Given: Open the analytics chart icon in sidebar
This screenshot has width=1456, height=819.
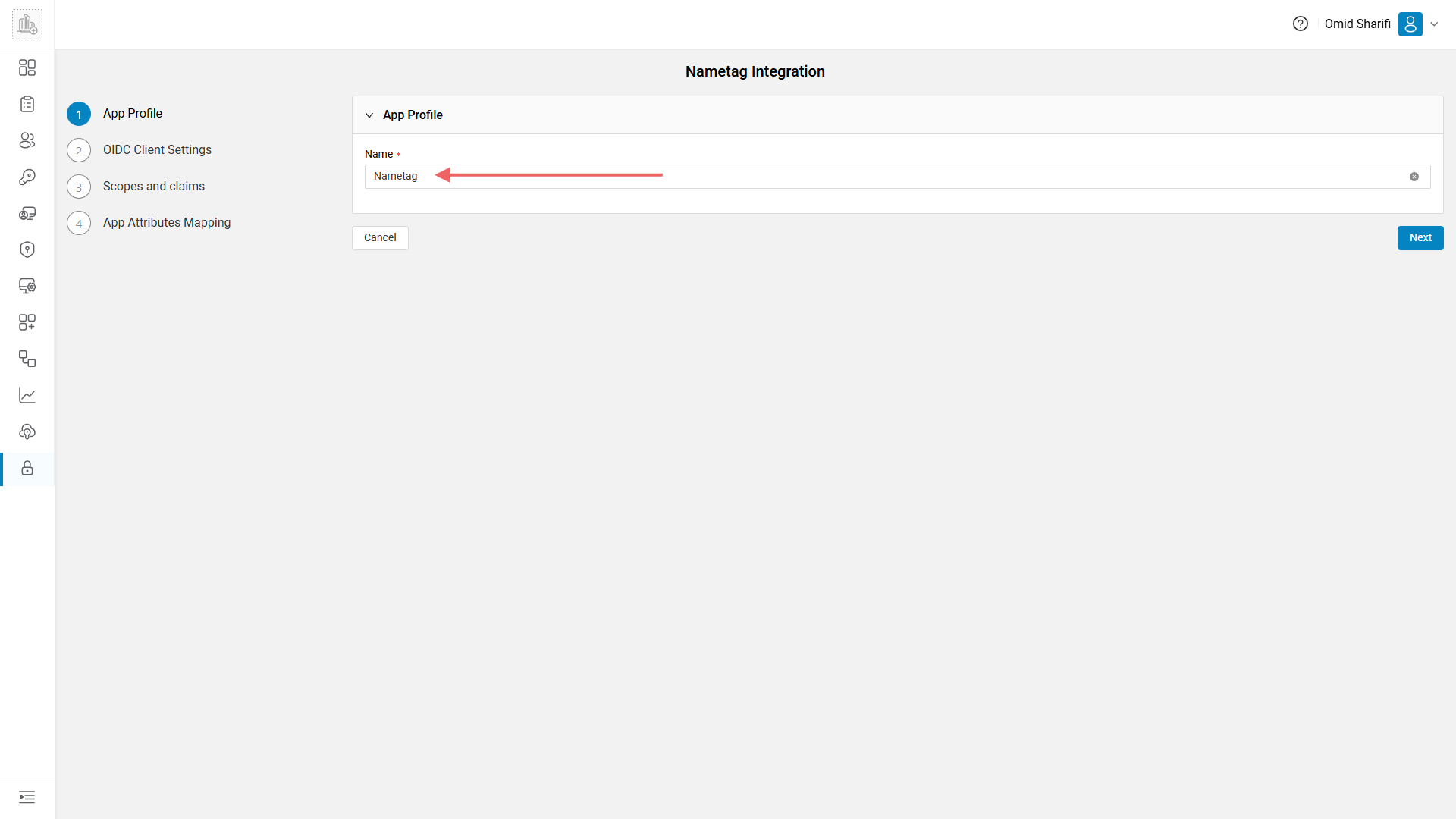Looking at the screenshot, I should pos(27,395).
